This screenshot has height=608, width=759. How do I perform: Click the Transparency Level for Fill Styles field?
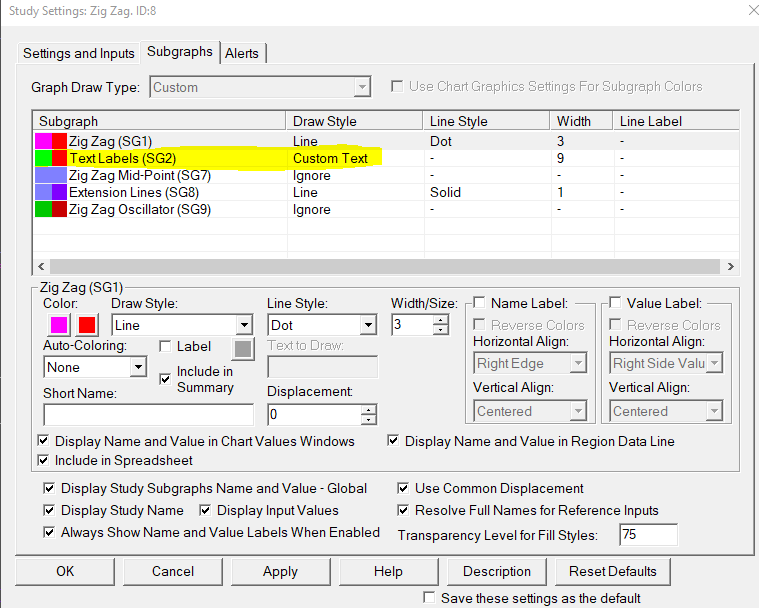click(649, 534)
